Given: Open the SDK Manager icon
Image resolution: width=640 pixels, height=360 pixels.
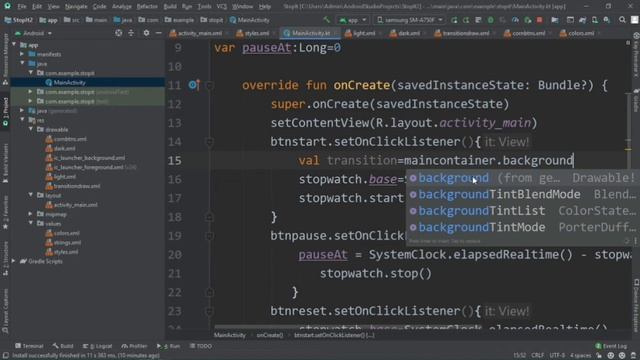Looking at the screenshot, I should (607, 20).
